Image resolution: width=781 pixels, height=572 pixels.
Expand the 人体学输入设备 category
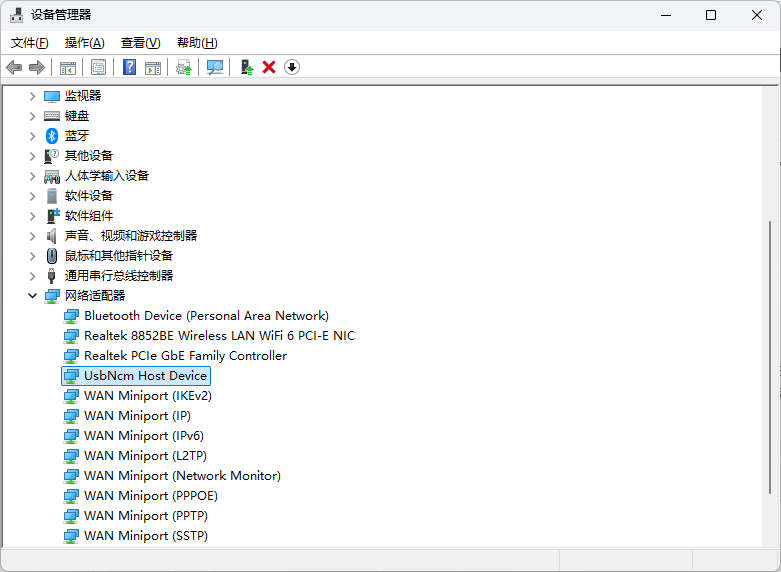[x=32, y=176]
